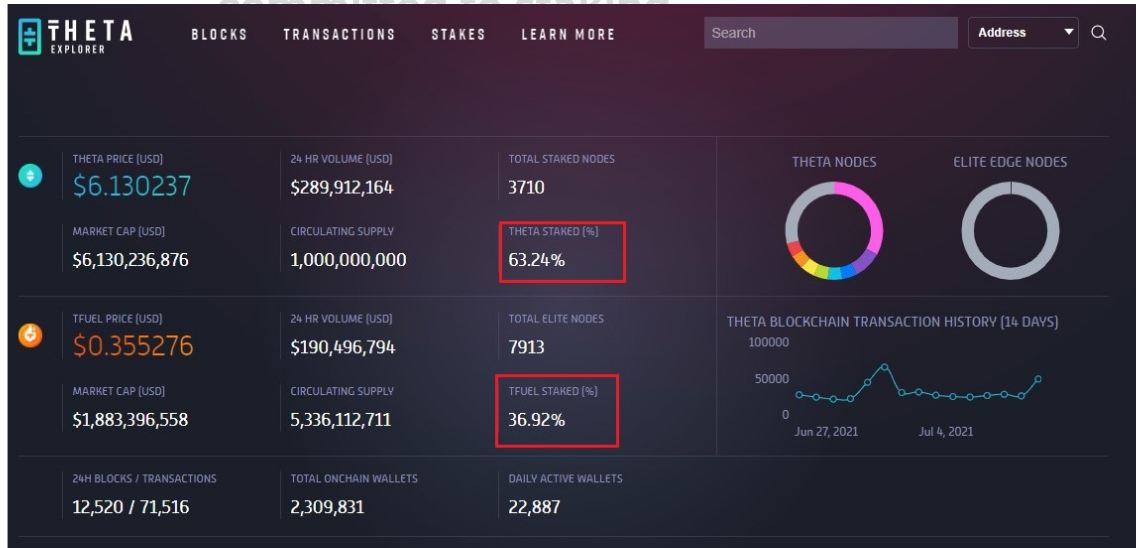The image size is (1145, 548).
Task: Open the BLOCKS menu
Action: 219,34
